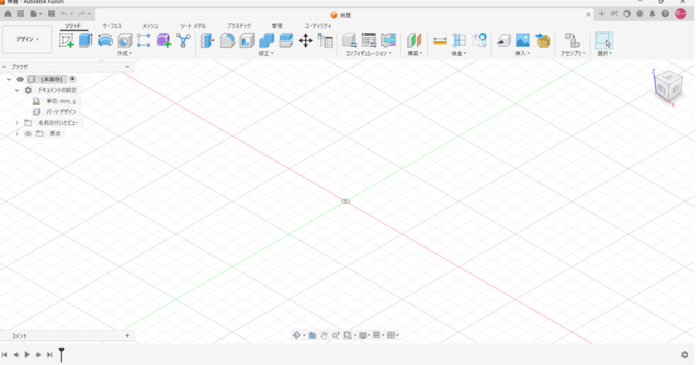Switch to the プラスチック tab
This screenshot has height=365, width=698.
pyautogui.click(x=239, y=26)
